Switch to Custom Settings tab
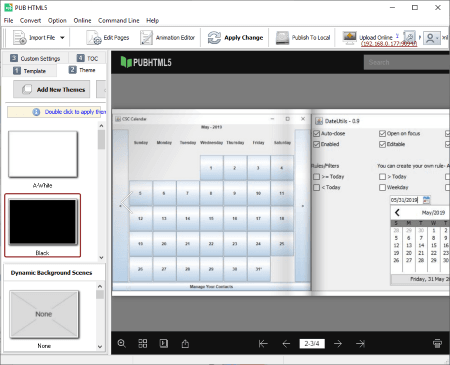Viewport: 450px width, 365px height. [35, 58]
